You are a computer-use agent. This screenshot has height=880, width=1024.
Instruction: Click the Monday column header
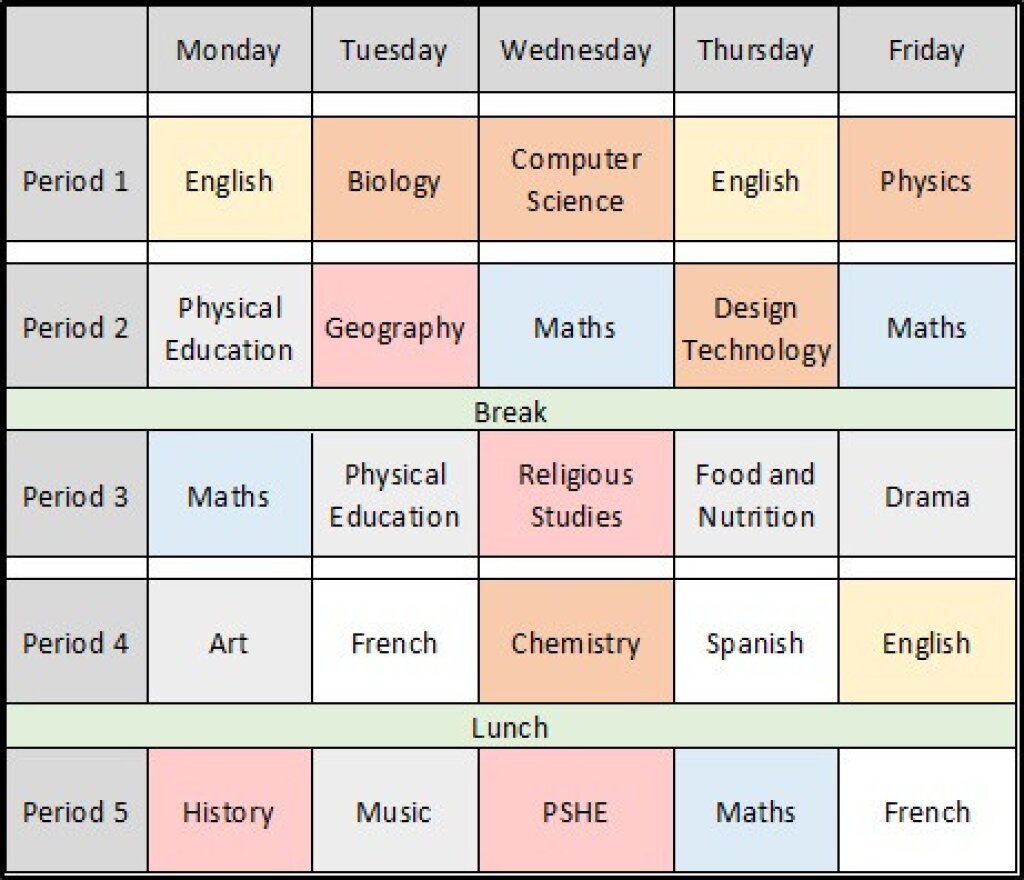229,51
